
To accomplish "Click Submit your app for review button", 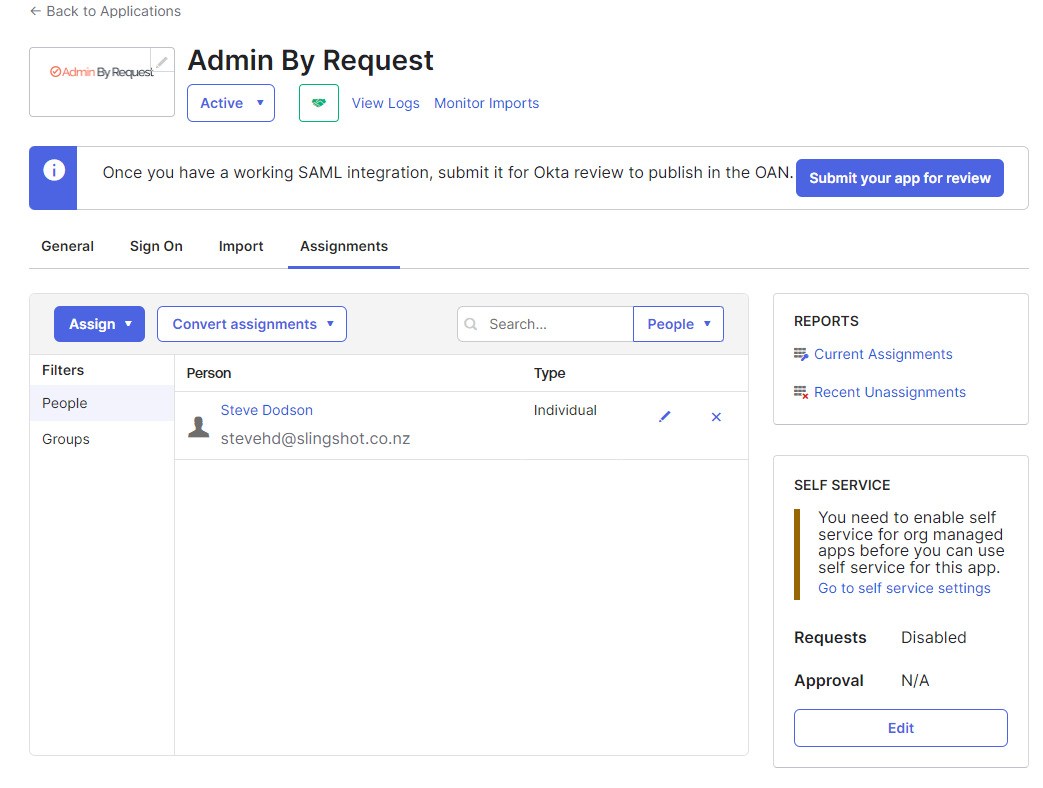I will (x=899, y=178).
